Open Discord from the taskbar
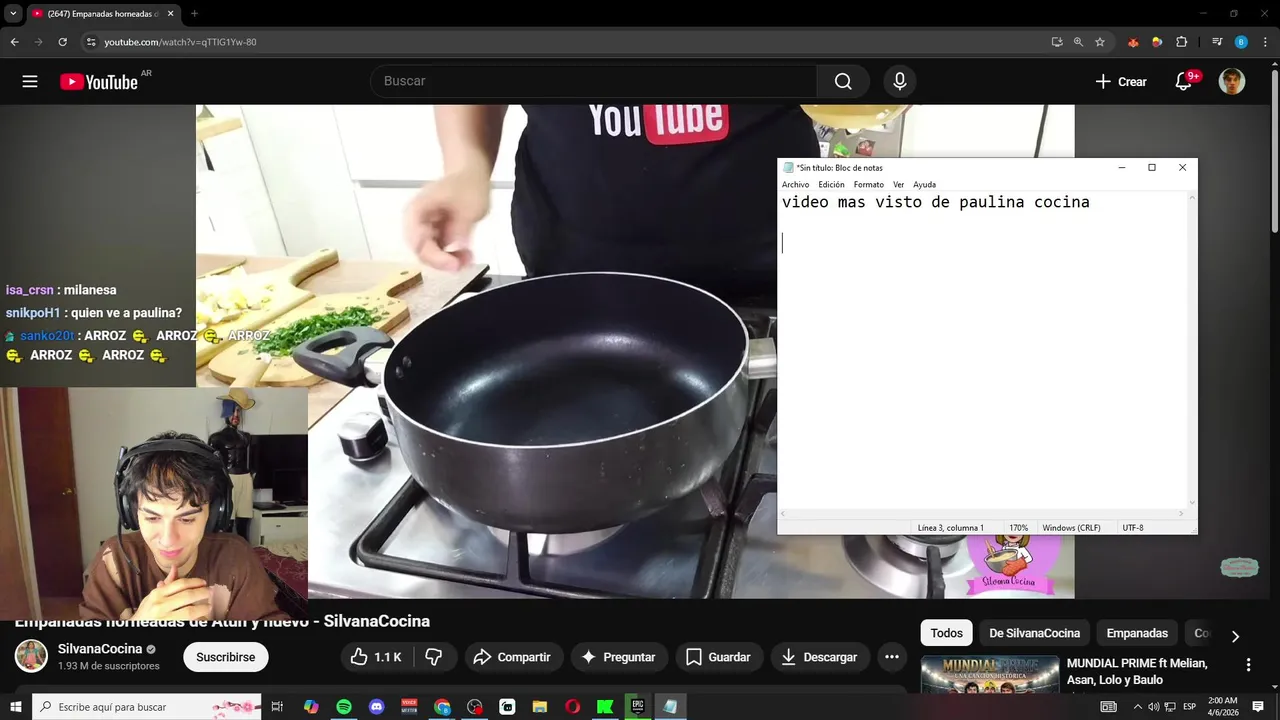The height and width of the screenshot is (720, 1280). pos(376,707)
